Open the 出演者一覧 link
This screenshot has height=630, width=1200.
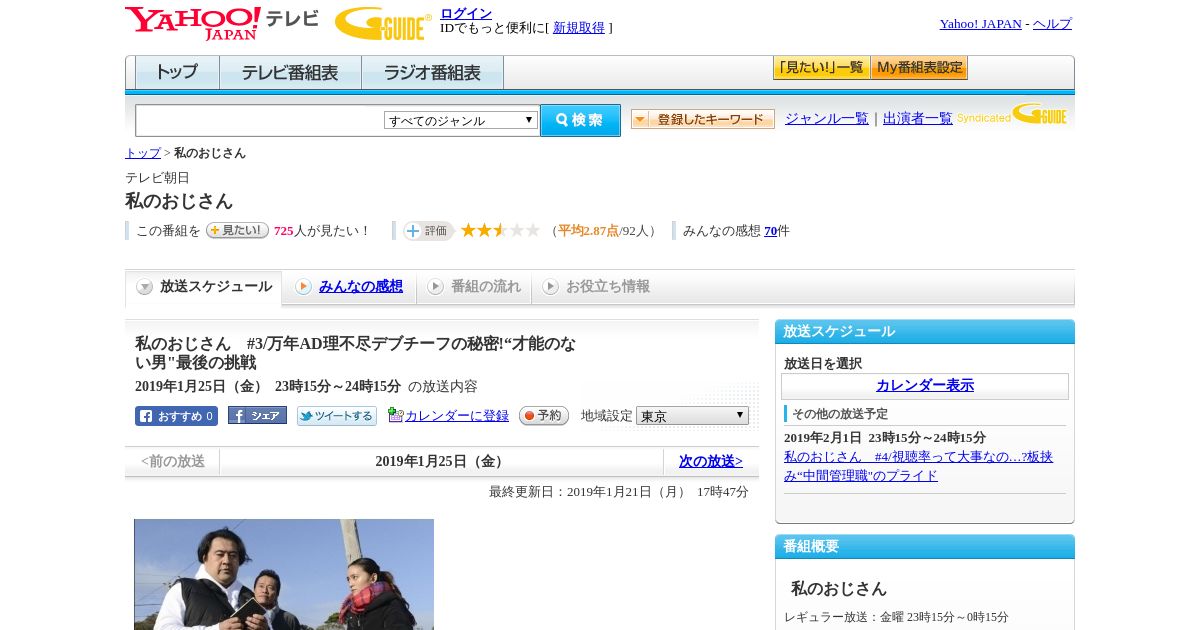tap(918, 119)
